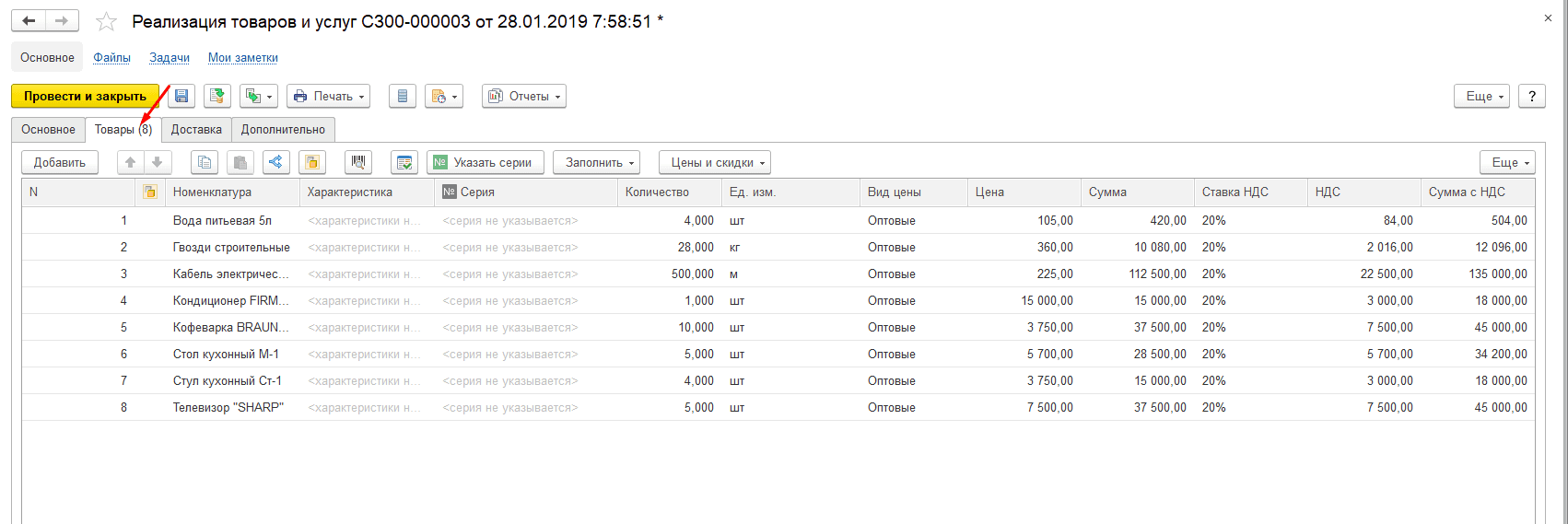Click the save document diskette icon
This screenshot has height=524, width=1568.
pyautogui.click(x=181, y=96)
